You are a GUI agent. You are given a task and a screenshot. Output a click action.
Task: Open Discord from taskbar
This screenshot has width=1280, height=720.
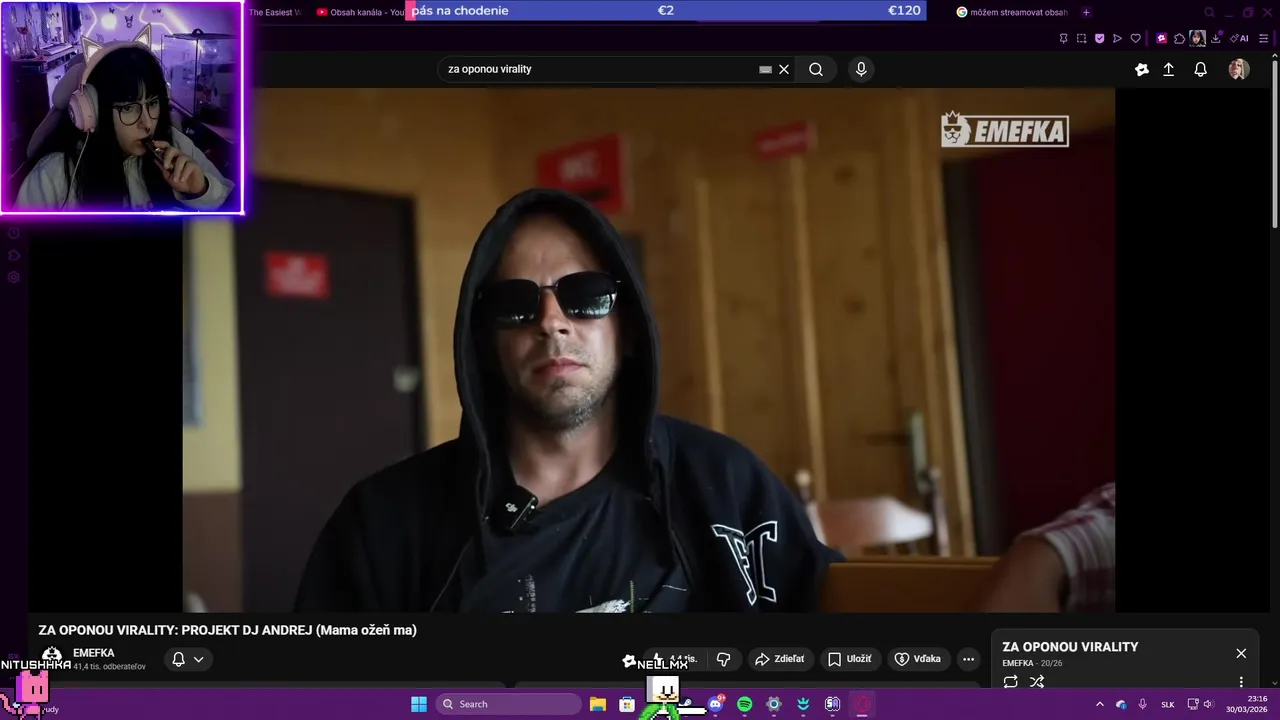715,704
